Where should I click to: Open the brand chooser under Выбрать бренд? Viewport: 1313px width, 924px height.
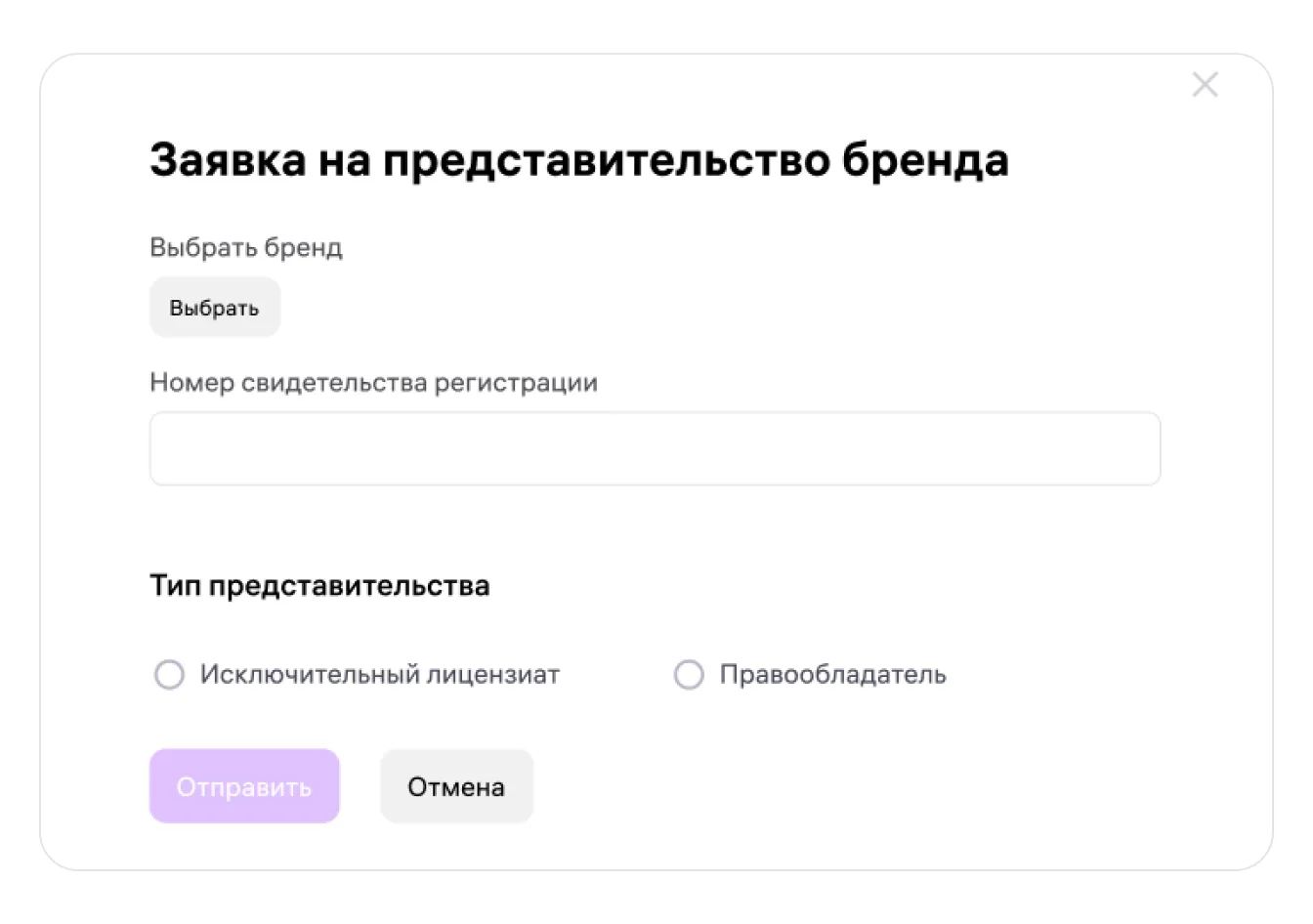coord(215,308)
